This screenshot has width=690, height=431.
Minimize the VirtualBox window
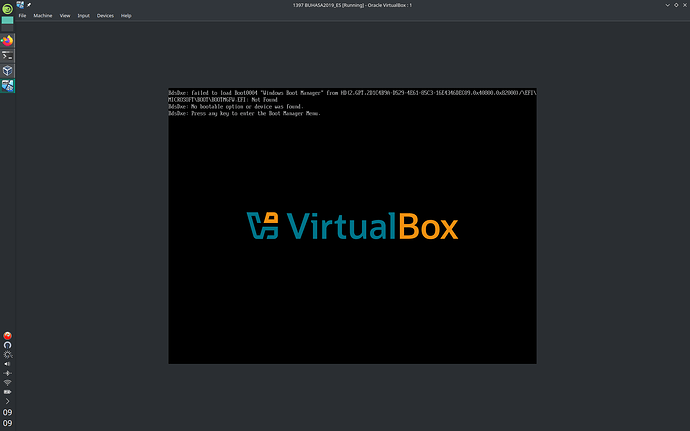(668, 5)
